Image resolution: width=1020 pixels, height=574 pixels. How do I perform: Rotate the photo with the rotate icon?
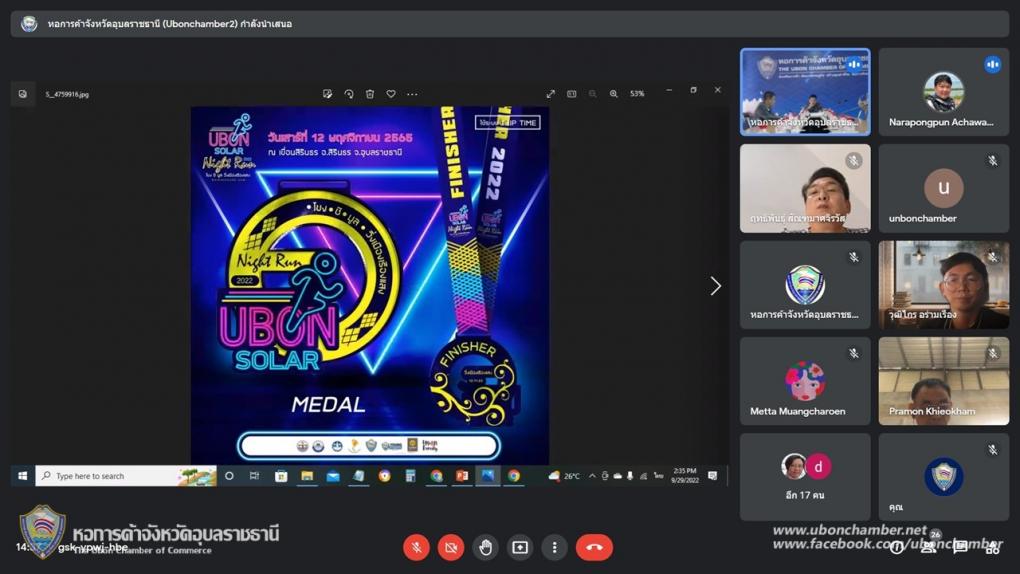click(x=349, y=94)
